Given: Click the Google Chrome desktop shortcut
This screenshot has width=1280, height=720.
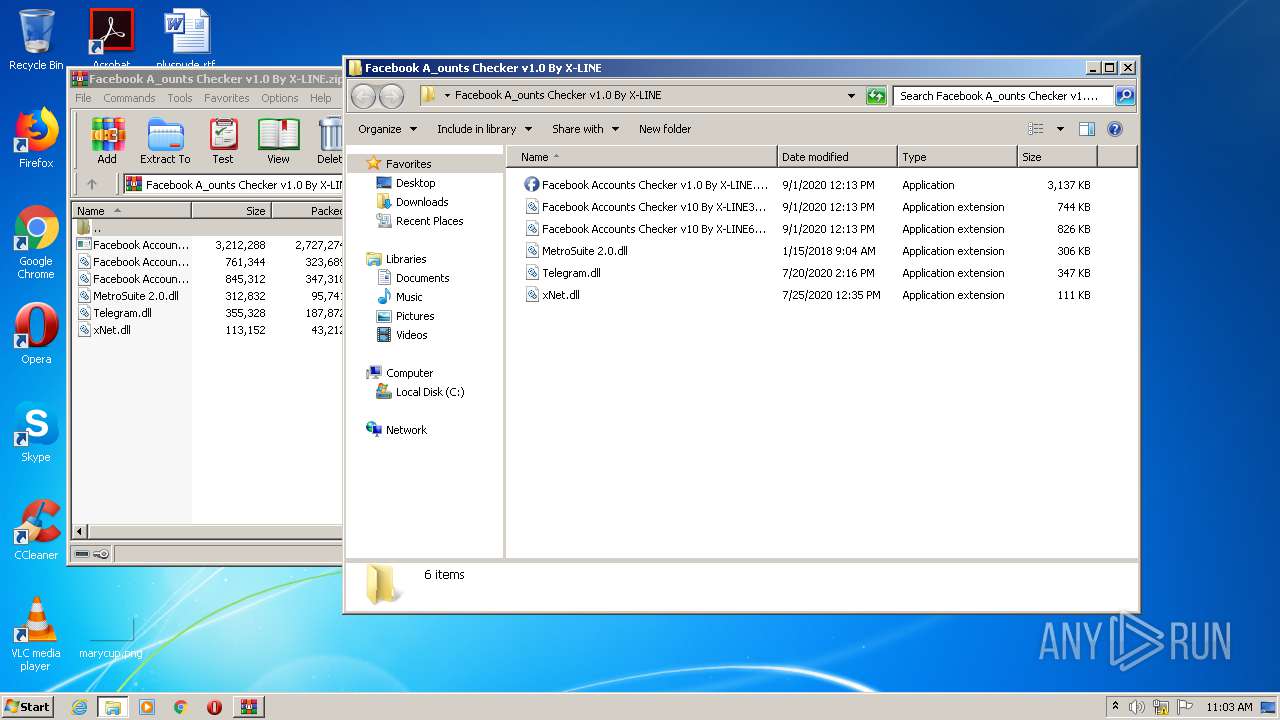Looking at the screenshot, I should click(36, 243).
